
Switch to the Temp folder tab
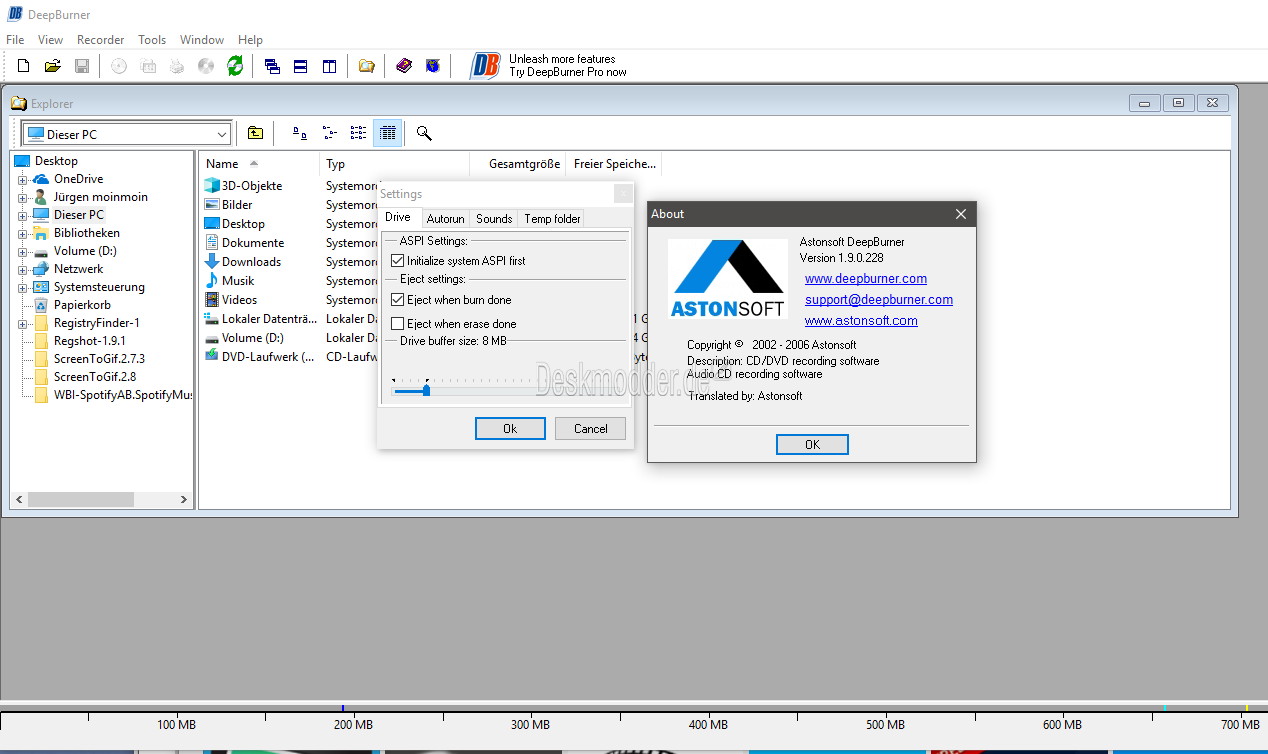click(552, 219)
